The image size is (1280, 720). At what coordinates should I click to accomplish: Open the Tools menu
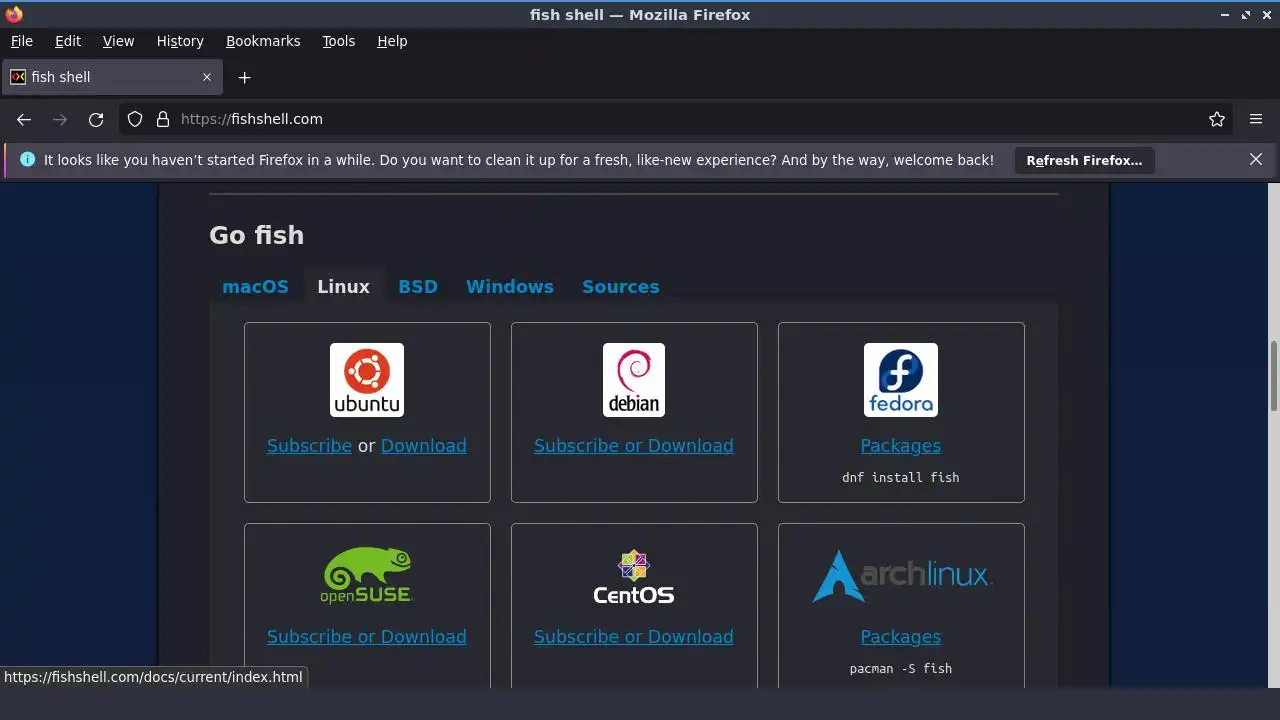tap(339, 41)
